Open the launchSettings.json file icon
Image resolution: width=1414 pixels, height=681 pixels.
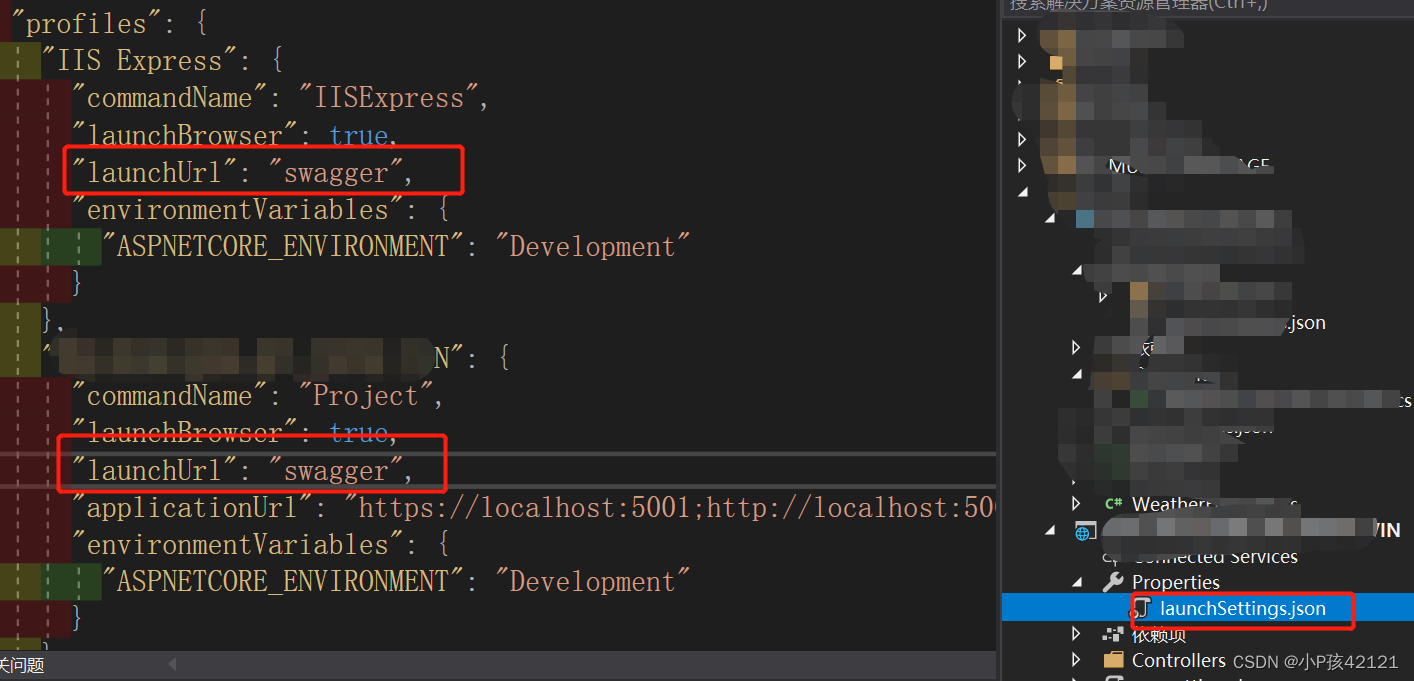[1141, 607]
